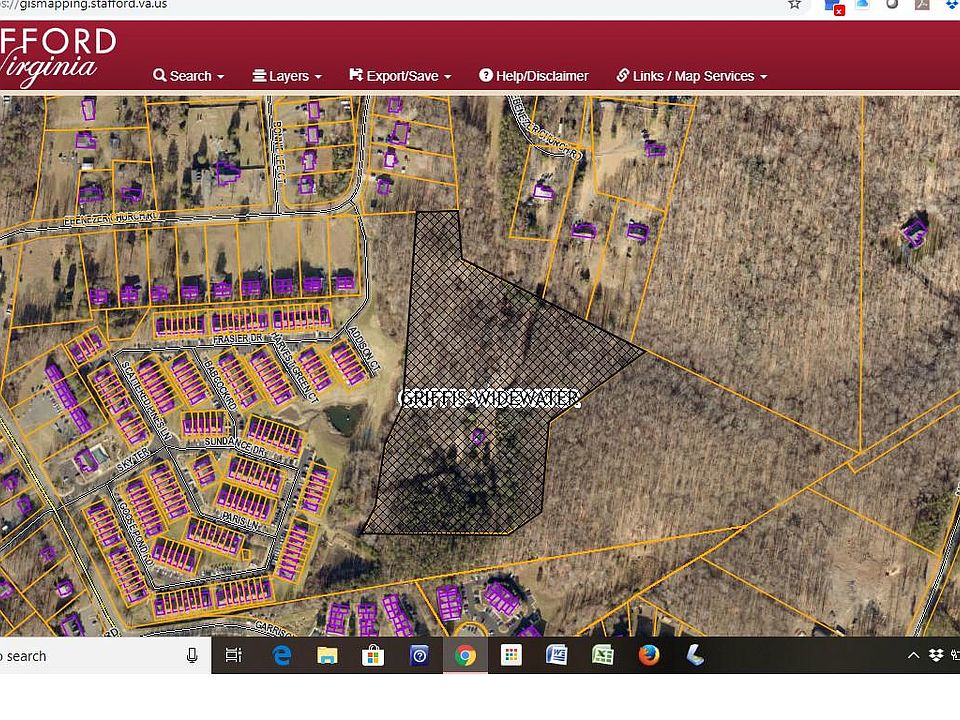
Task: Click the microphone icon in taskbar search
Action: click(192, 655)
